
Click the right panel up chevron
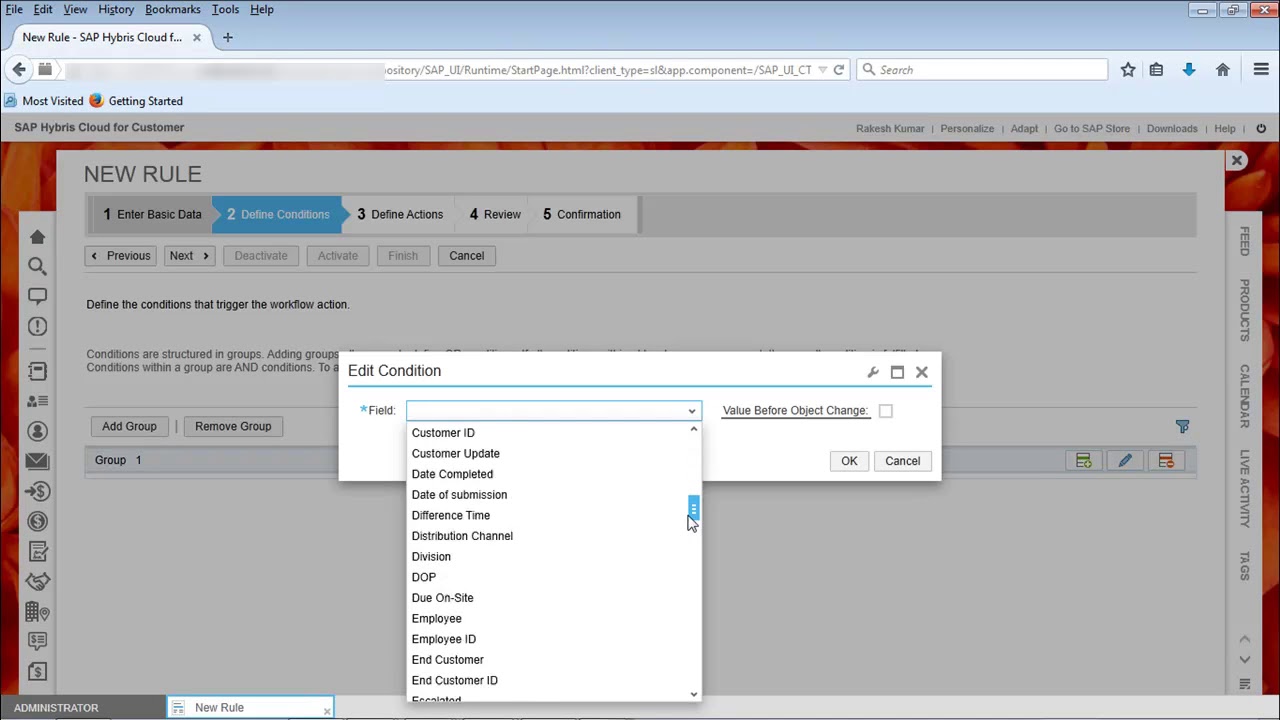coord(1245,639)
